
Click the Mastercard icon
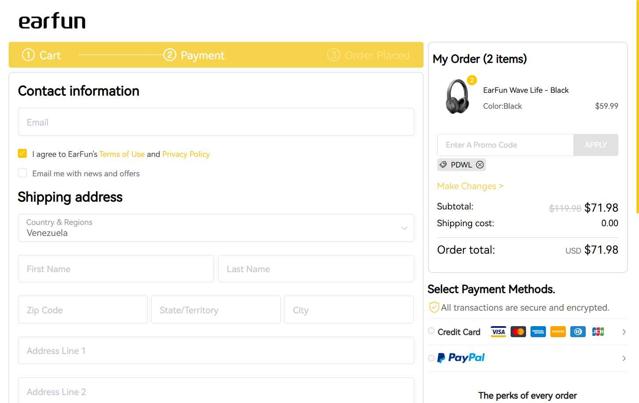tap(518, 332)
